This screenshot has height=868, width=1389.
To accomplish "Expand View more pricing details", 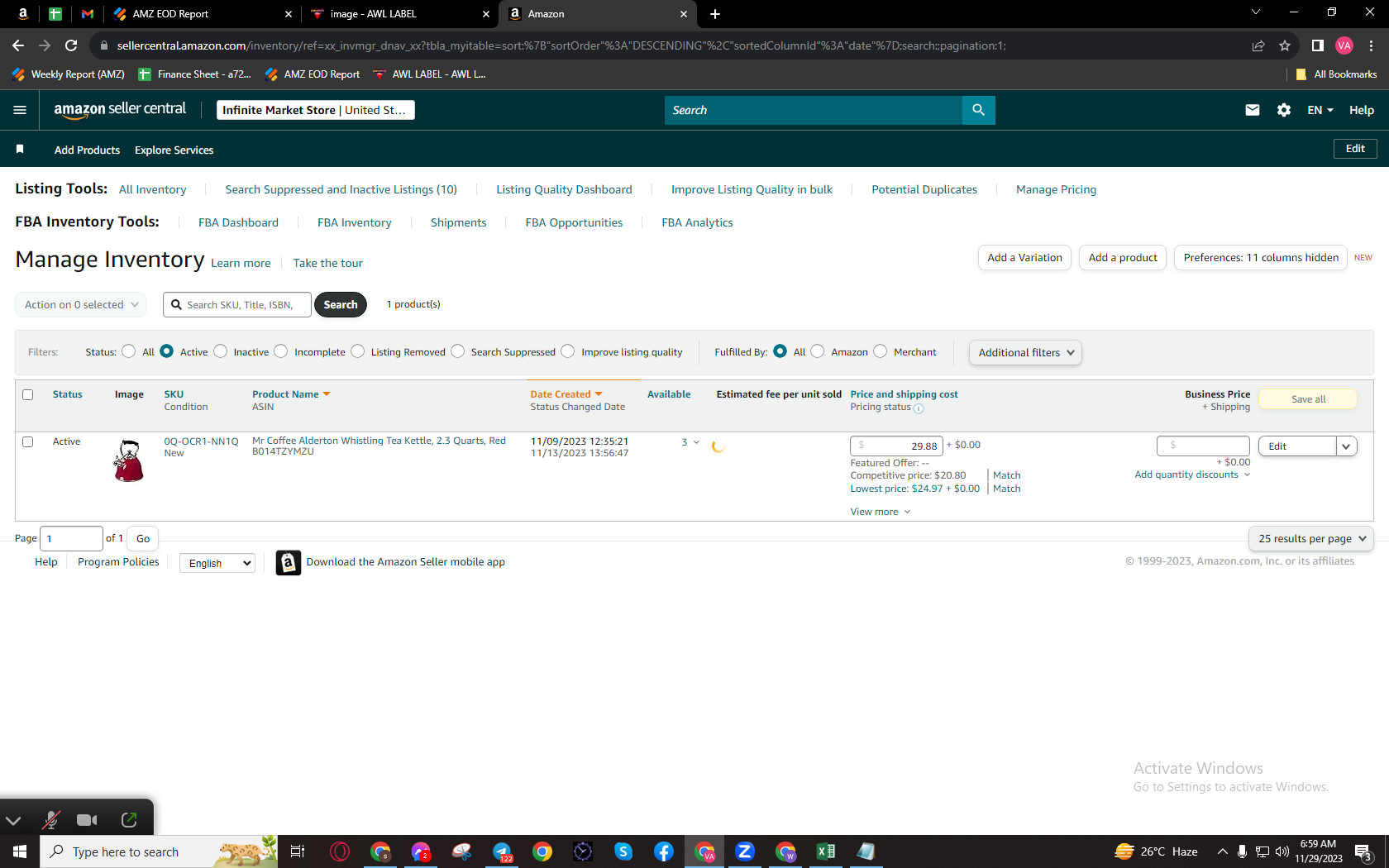I will [x=880, y=512].
